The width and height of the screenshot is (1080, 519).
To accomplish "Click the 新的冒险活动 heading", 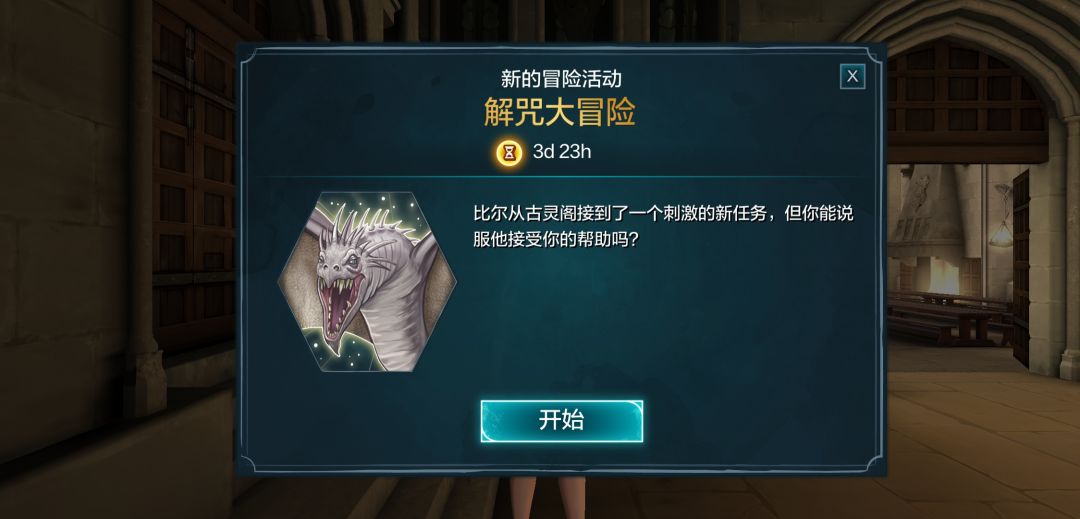I will 561,78.
